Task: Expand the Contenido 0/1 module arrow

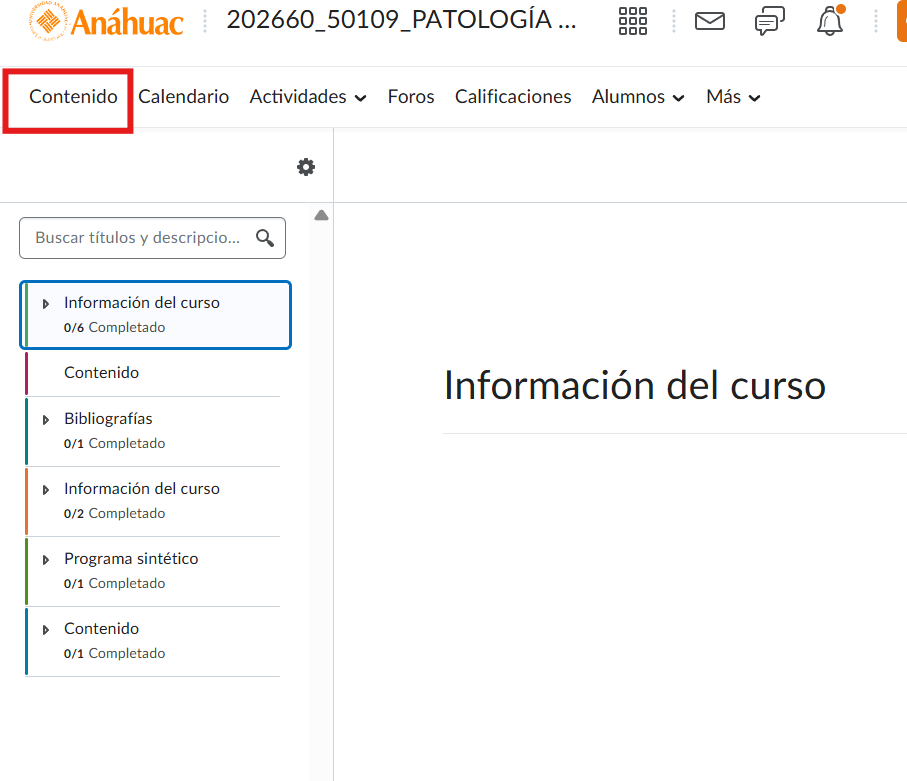Action: click(x=46, y=630)
